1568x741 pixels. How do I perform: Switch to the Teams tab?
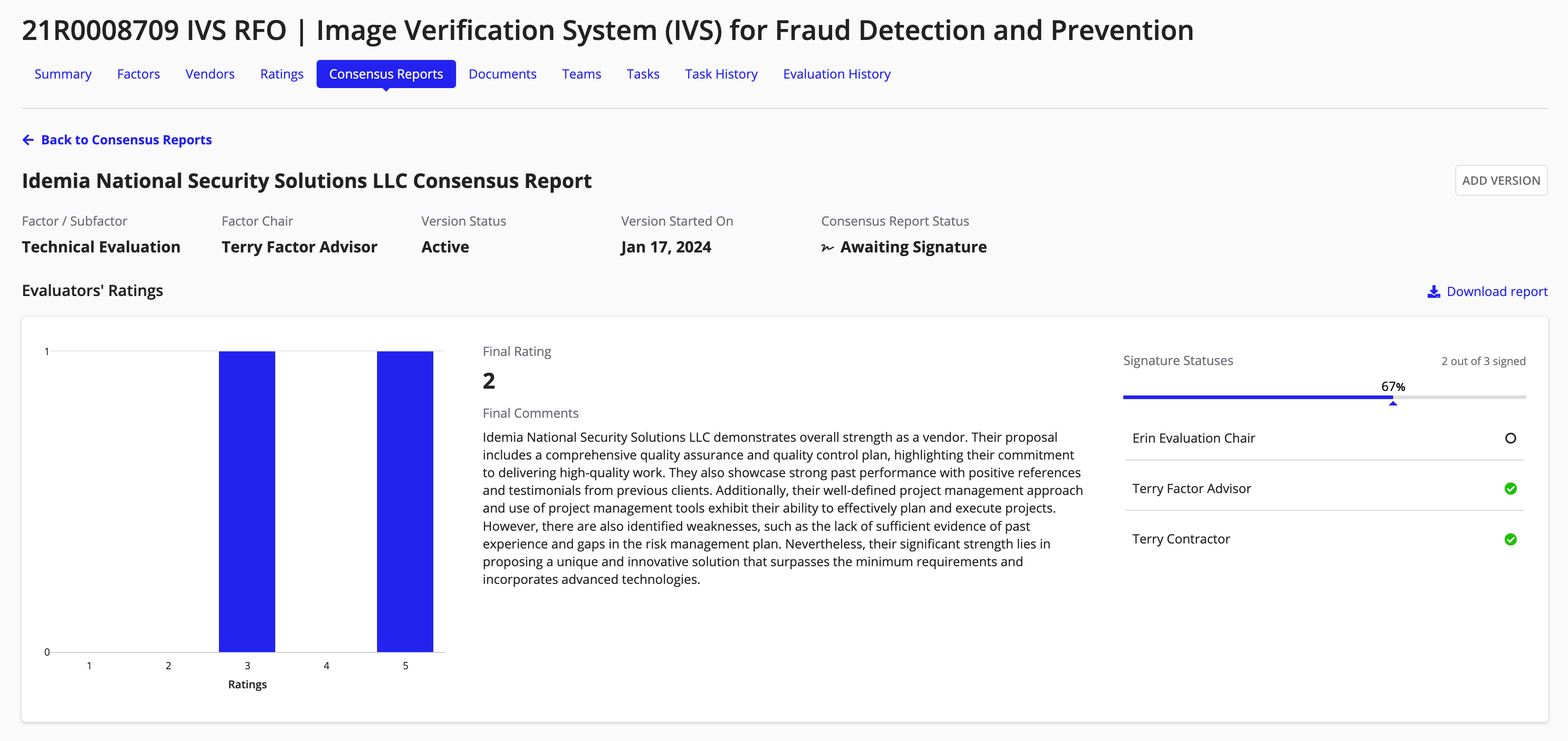click(x=581, y=74)
